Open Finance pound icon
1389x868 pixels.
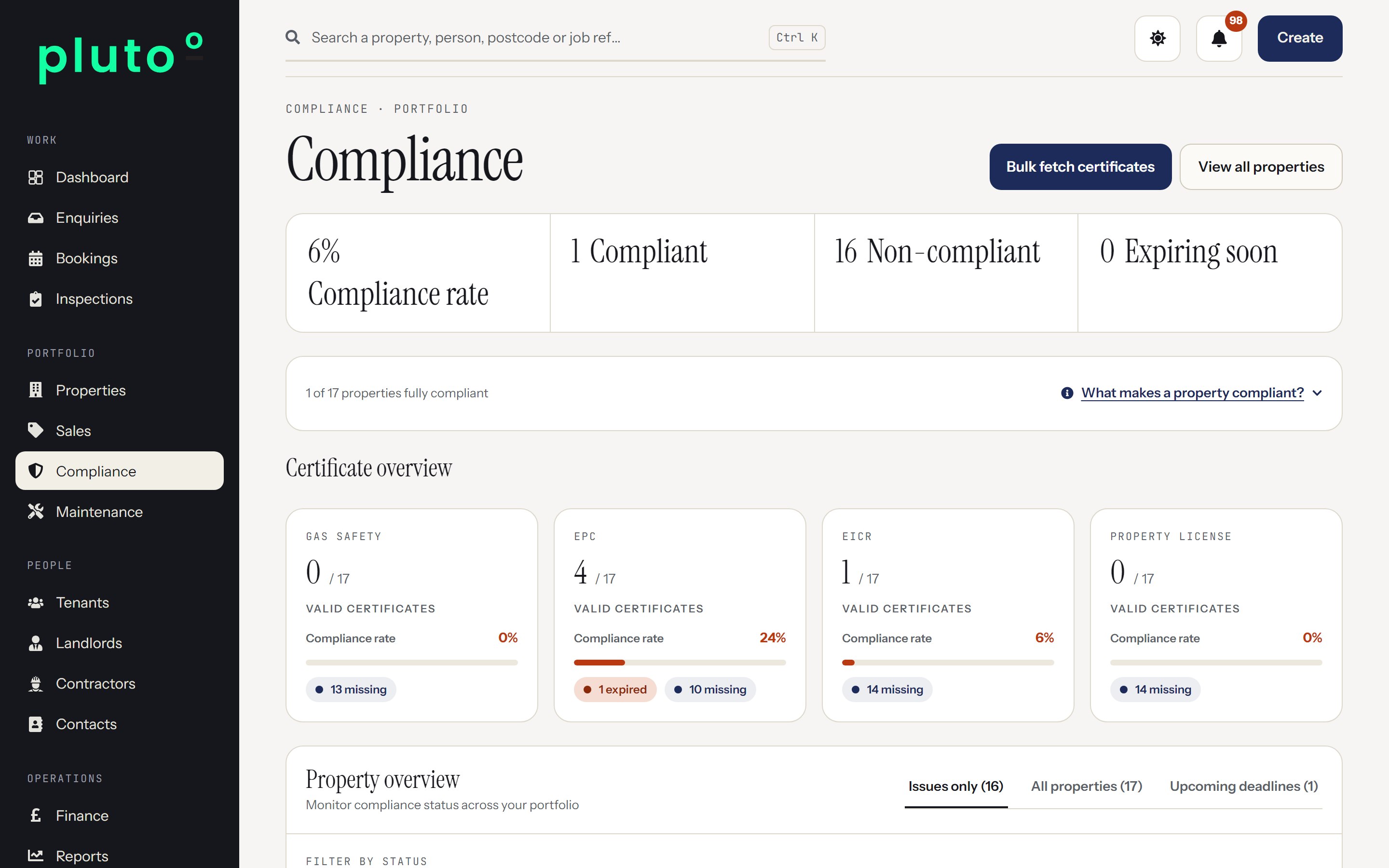[36, 815]
